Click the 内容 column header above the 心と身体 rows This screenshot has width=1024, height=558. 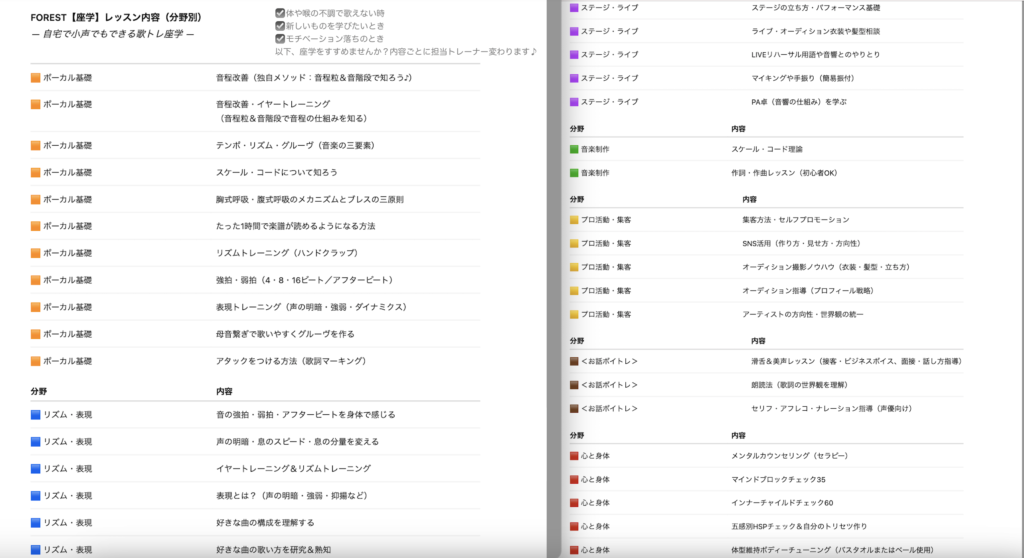pos(739,436)
